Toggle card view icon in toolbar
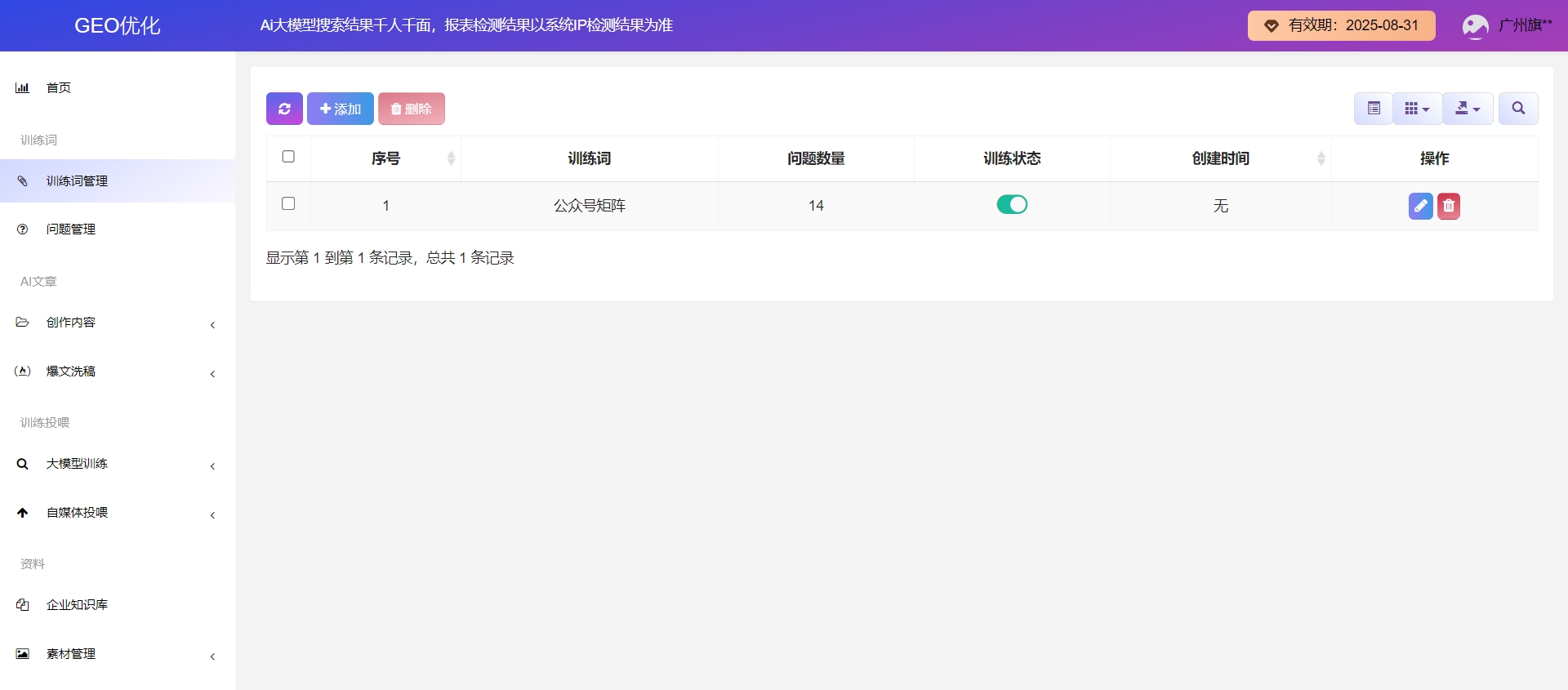Viewport: 1568px width, 690px height. [1374, 109]
